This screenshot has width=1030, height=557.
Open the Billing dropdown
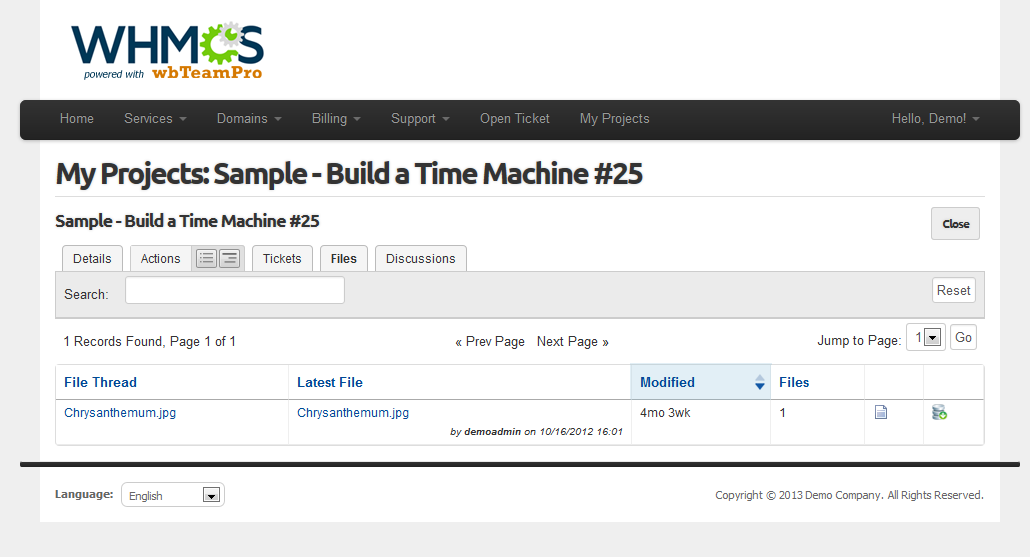336,119
